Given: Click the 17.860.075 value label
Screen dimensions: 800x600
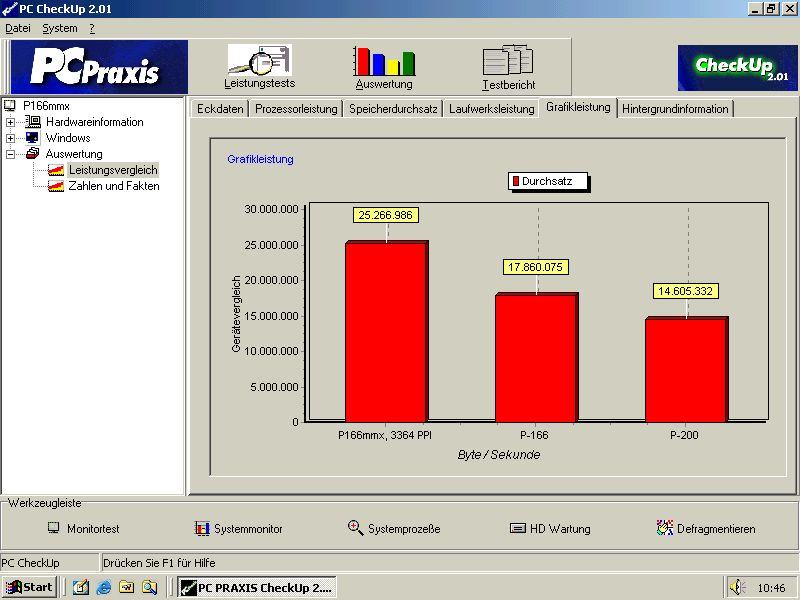Looking at the screenshot, I should click(535, 267).
